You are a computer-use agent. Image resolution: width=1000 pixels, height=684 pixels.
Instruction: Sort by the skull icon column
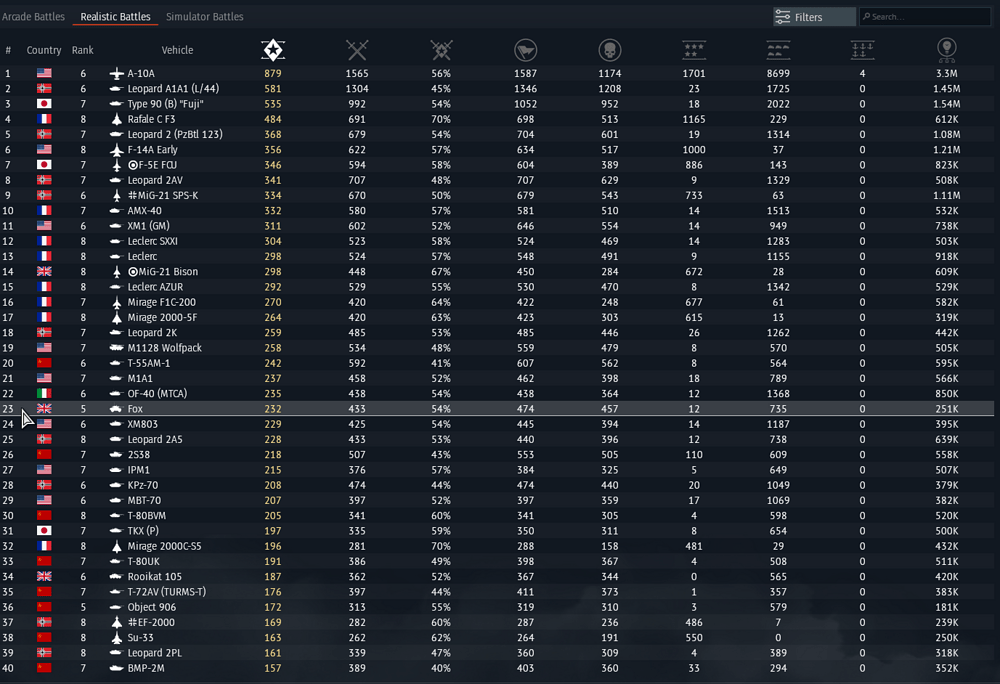[x=609, y=50]
